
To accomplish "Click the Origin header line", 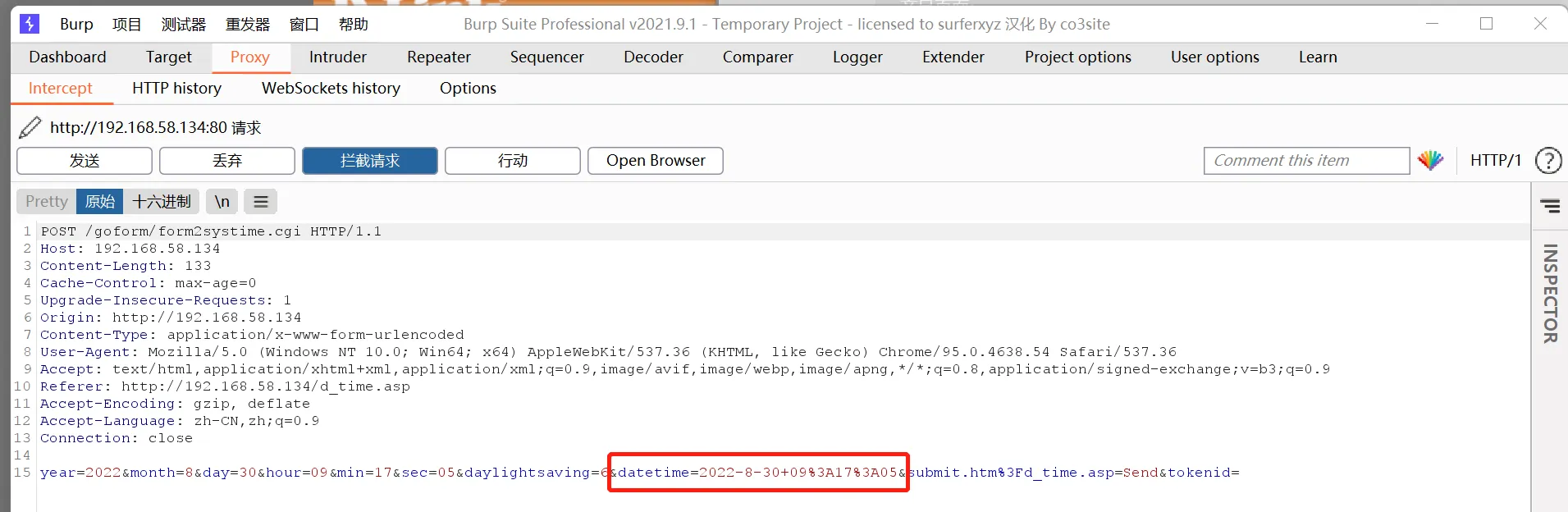I will click(171, 318).
